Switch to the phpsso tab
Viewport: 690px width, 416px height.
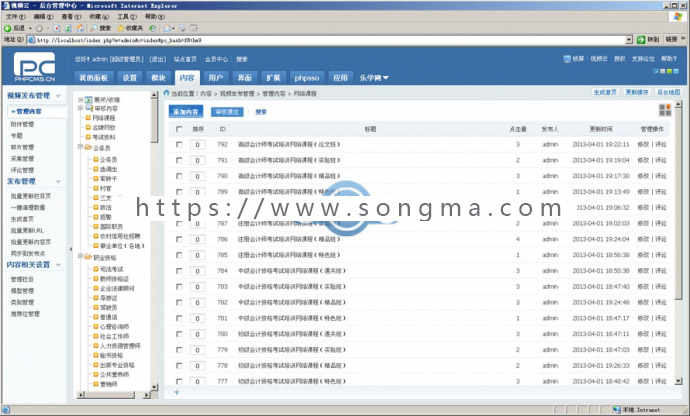click(307, 77)
